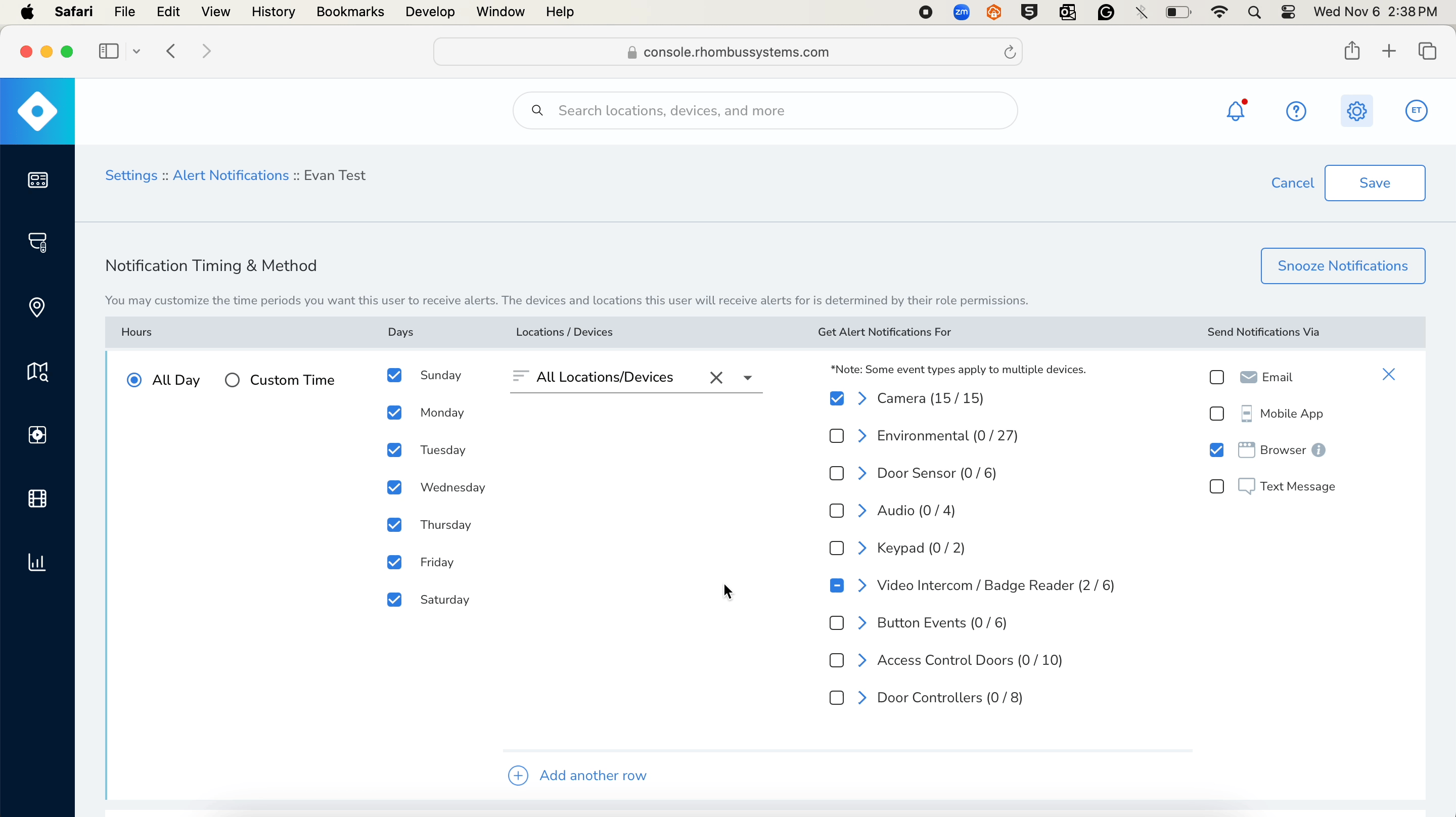Click the Safari sidebar toggle icon

pos(109,52)
